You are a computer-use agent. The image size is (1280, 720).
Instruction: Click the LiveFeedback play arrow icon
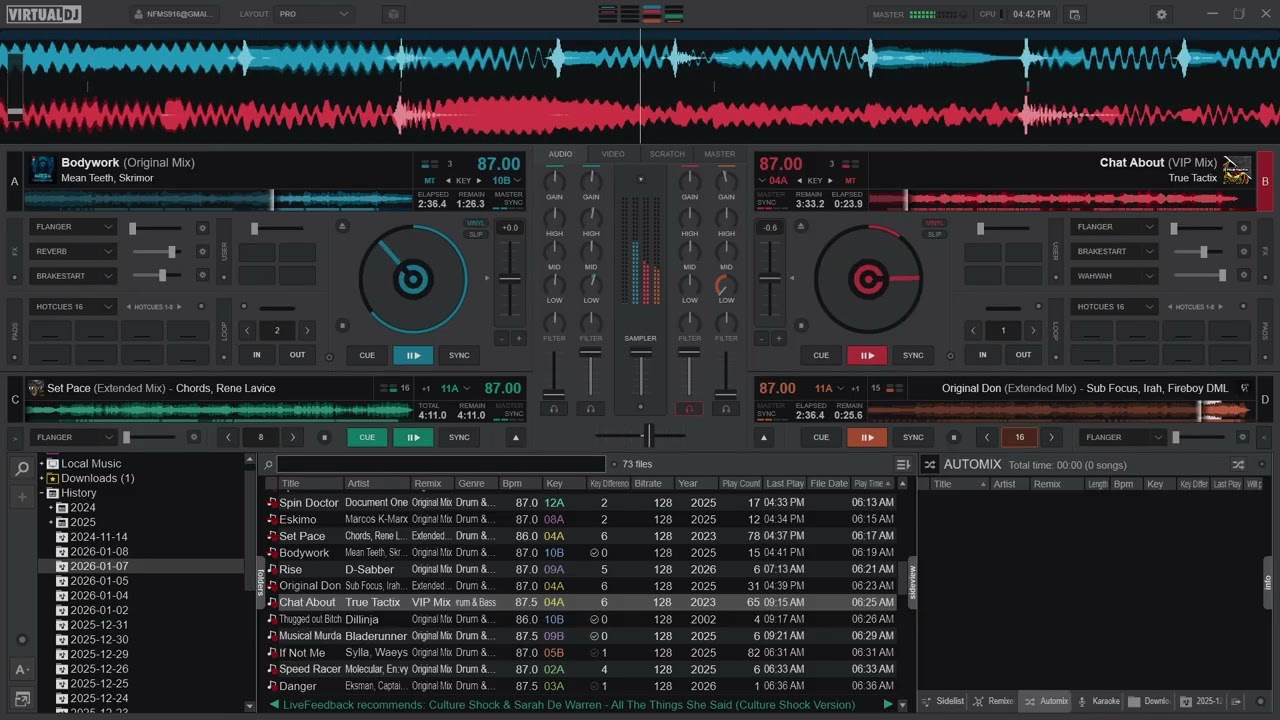887,704
